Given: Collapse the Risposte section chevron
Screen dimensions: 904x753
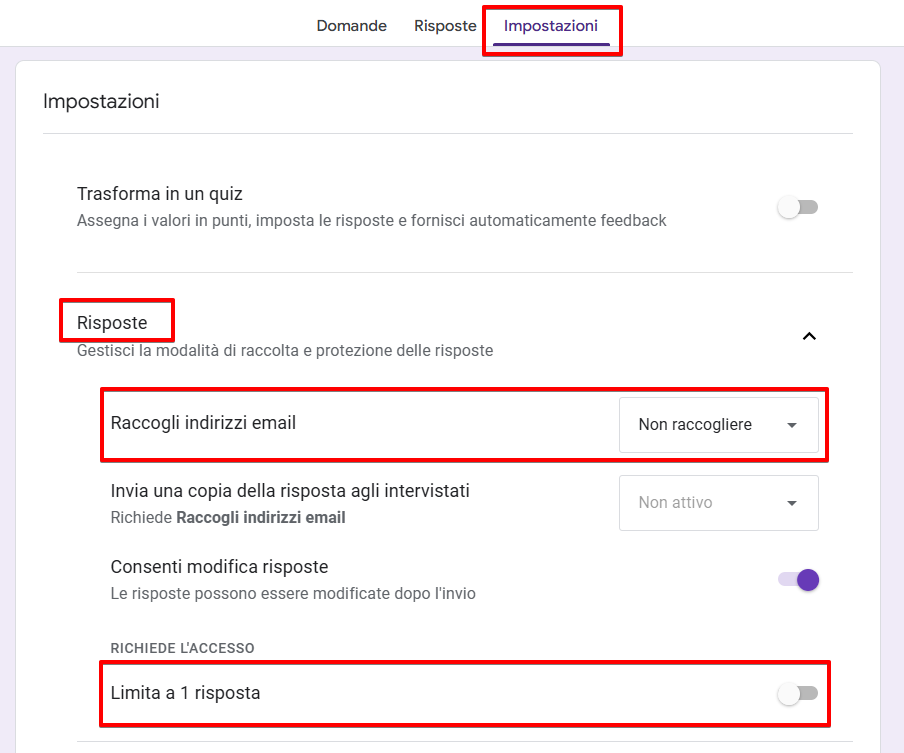Looking at the screenshot, I should click(809, 336).
